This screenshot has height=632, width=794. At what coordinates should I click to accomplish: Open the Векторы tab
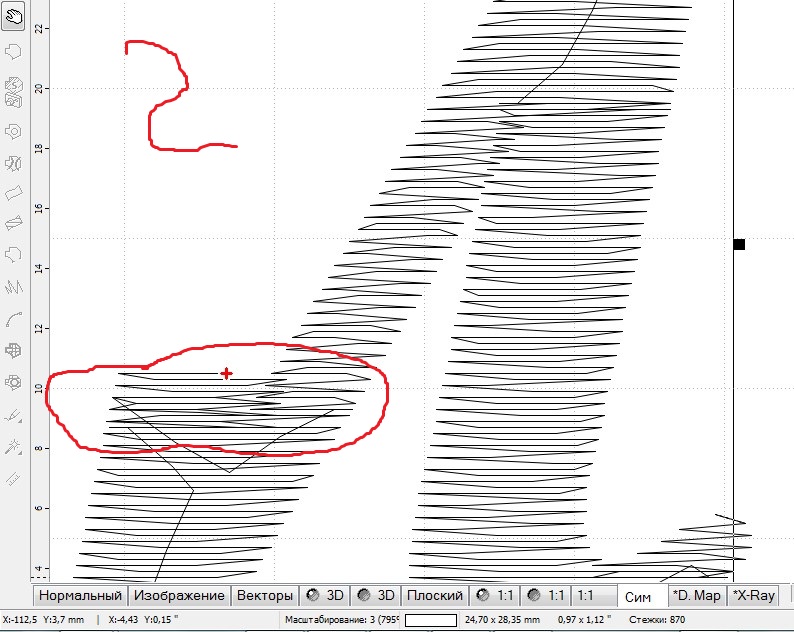tap(265, 596)
